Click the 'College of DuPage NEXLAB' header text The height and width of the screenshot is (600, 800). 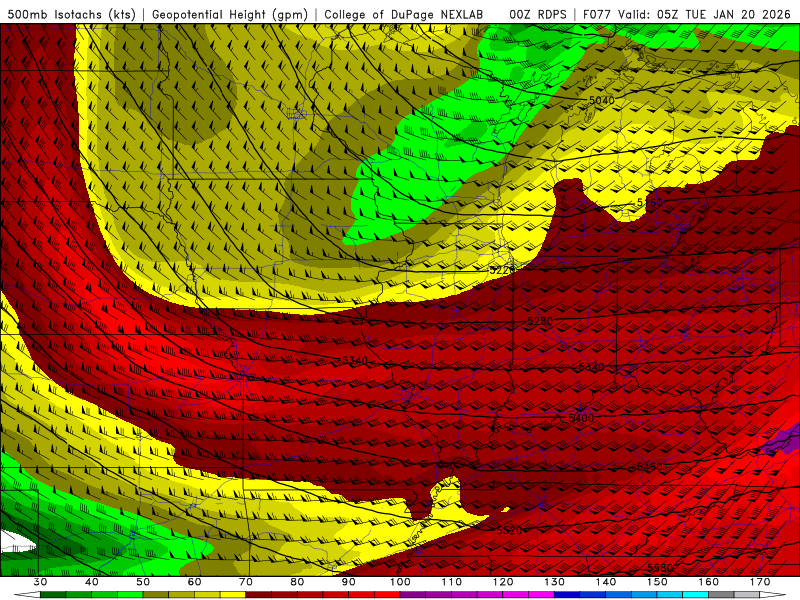(404, 14)
